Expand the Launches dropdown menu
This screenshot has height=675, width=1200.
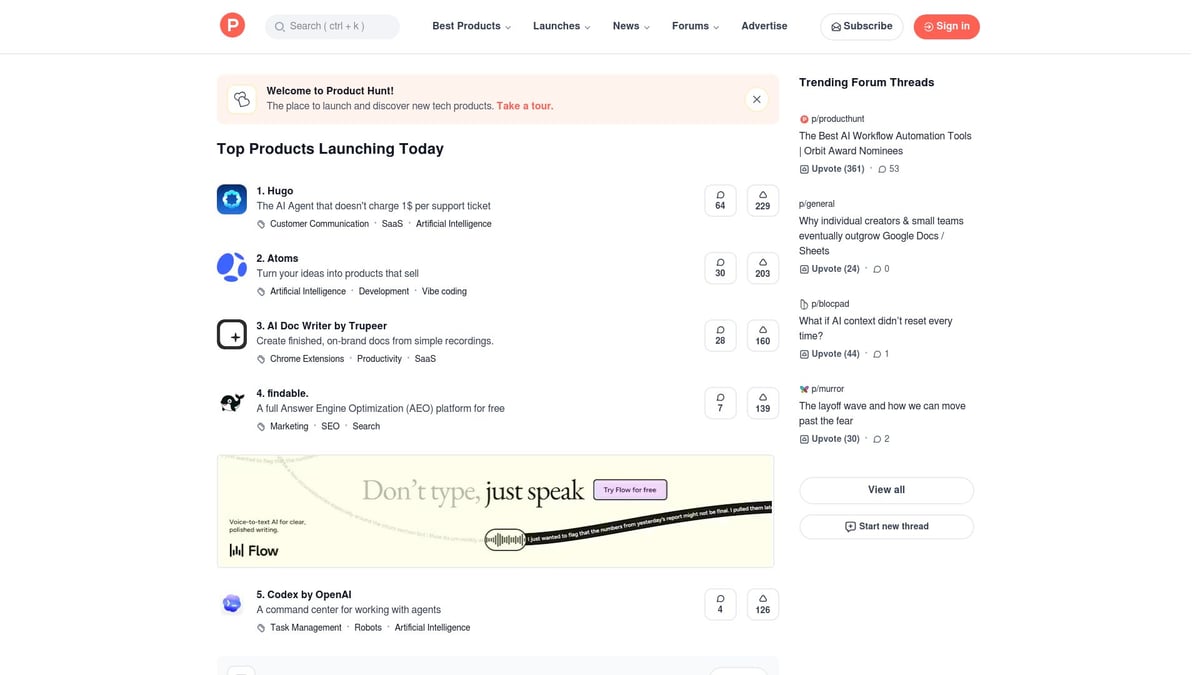[x=561, y=26]
